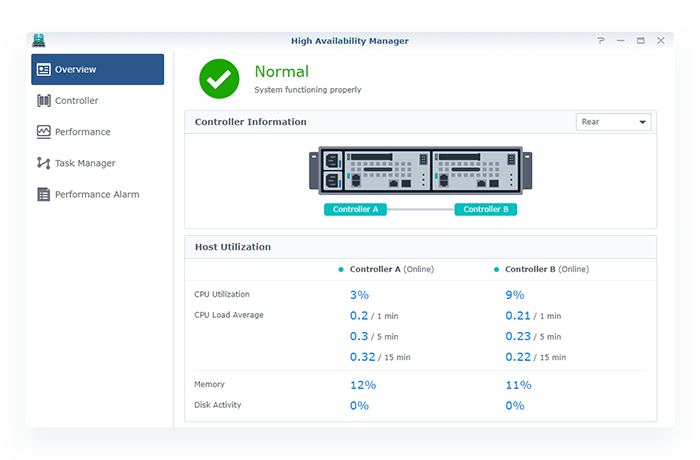
Task: Open the Rear view dropdown
Action: pos(613,122)
